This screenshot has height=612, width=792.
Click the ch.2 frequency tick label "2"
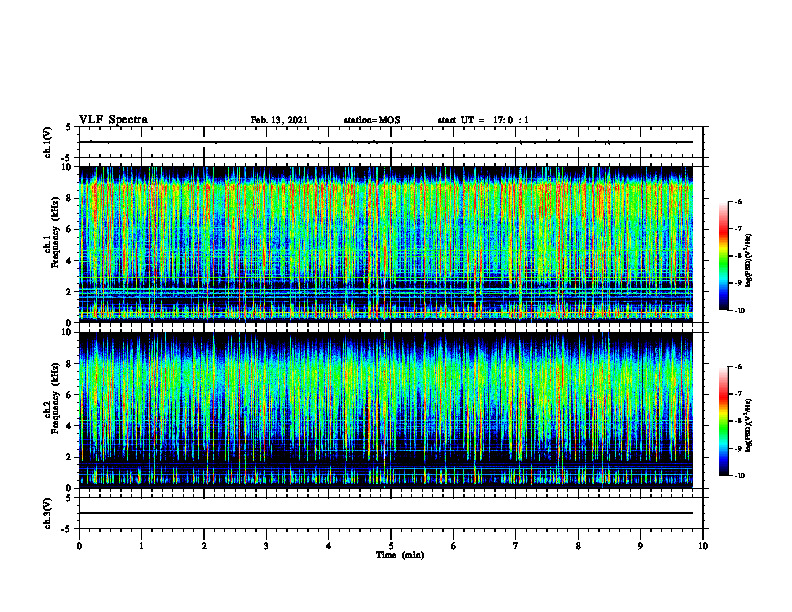(70, 457)
